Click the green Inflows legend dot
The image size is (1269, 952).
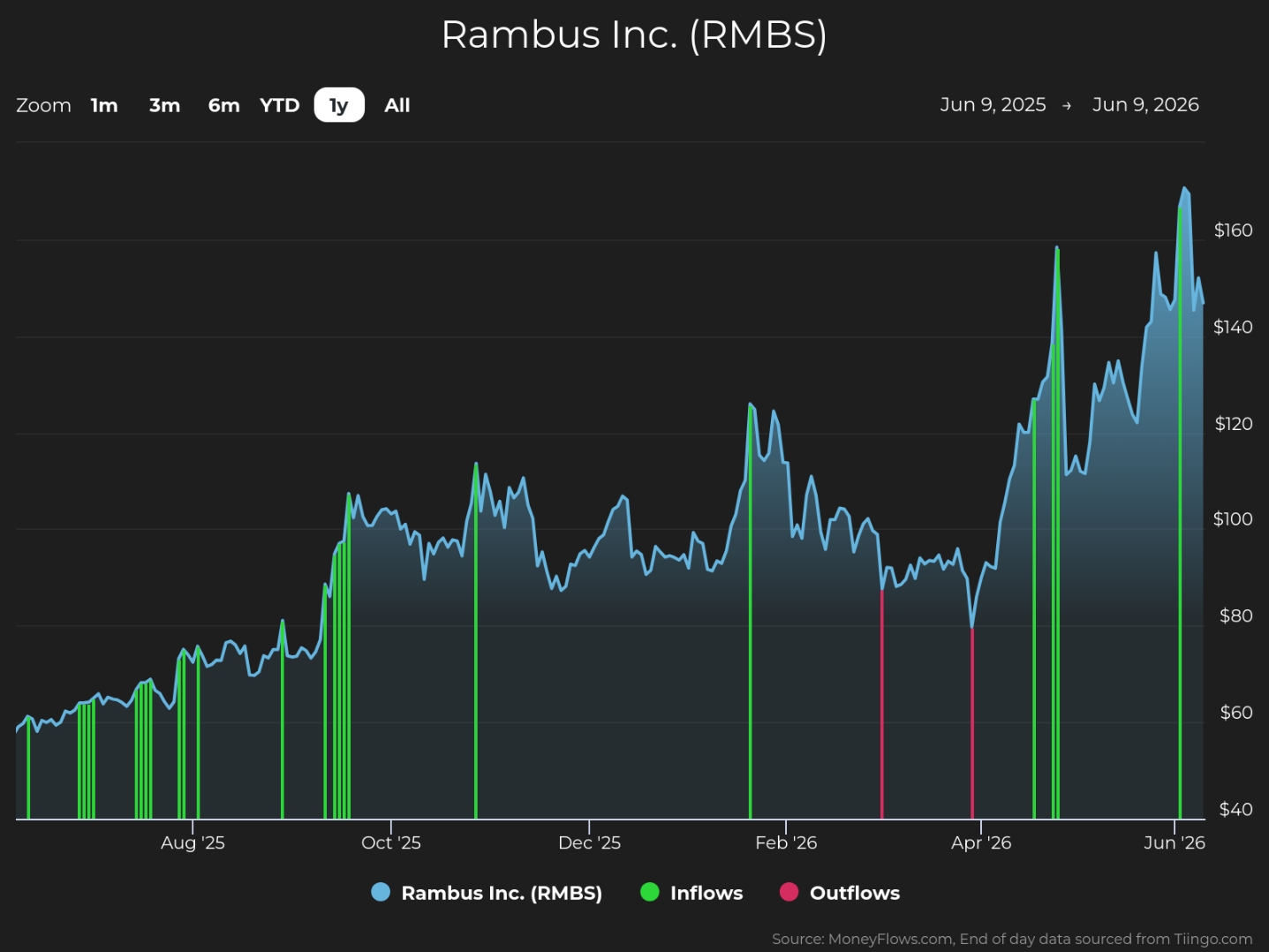point(649,892)
